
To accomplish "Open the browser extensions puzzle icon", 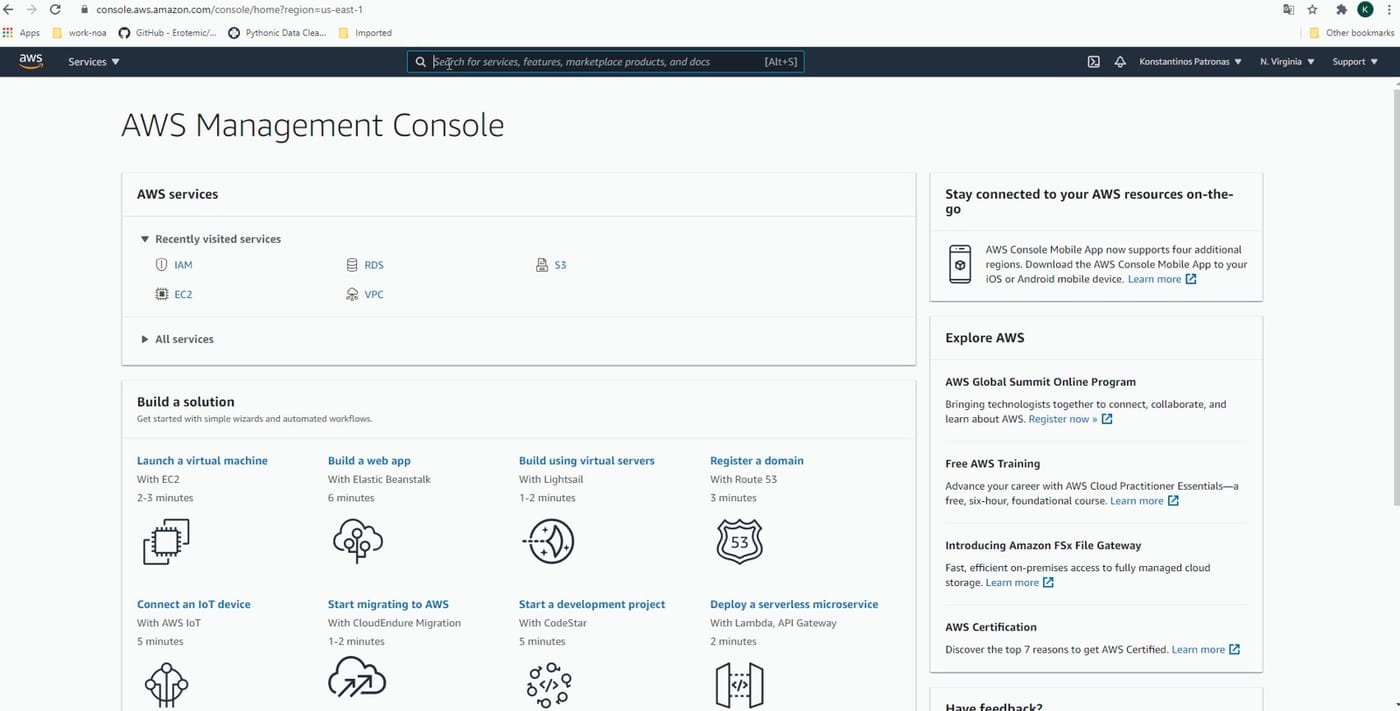I will pyautogui.click(x=1341, y=9).
